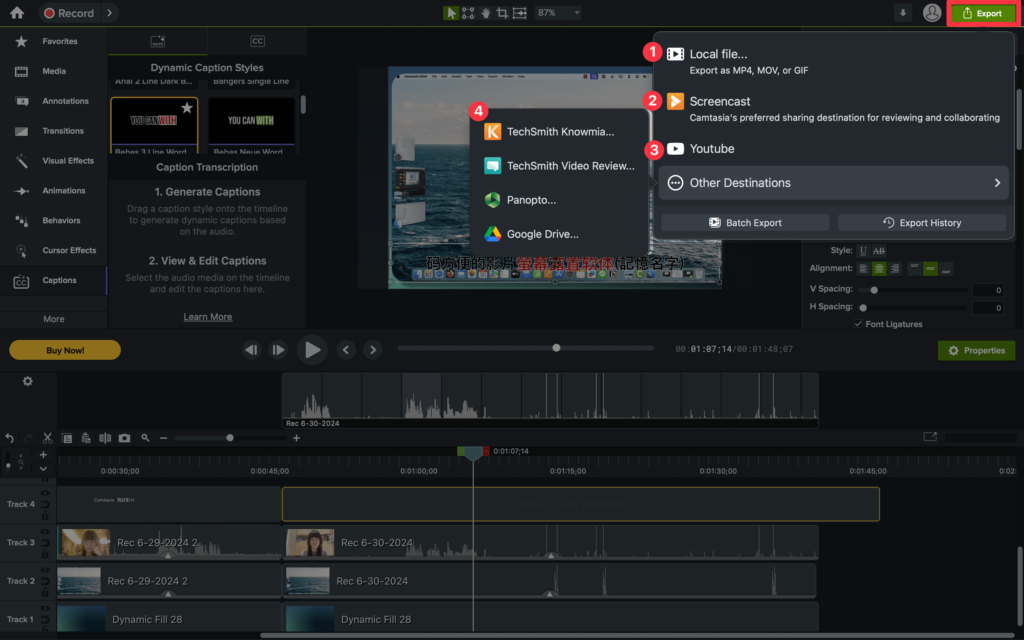
Task: Align caption text right
Action: [895, 268]
